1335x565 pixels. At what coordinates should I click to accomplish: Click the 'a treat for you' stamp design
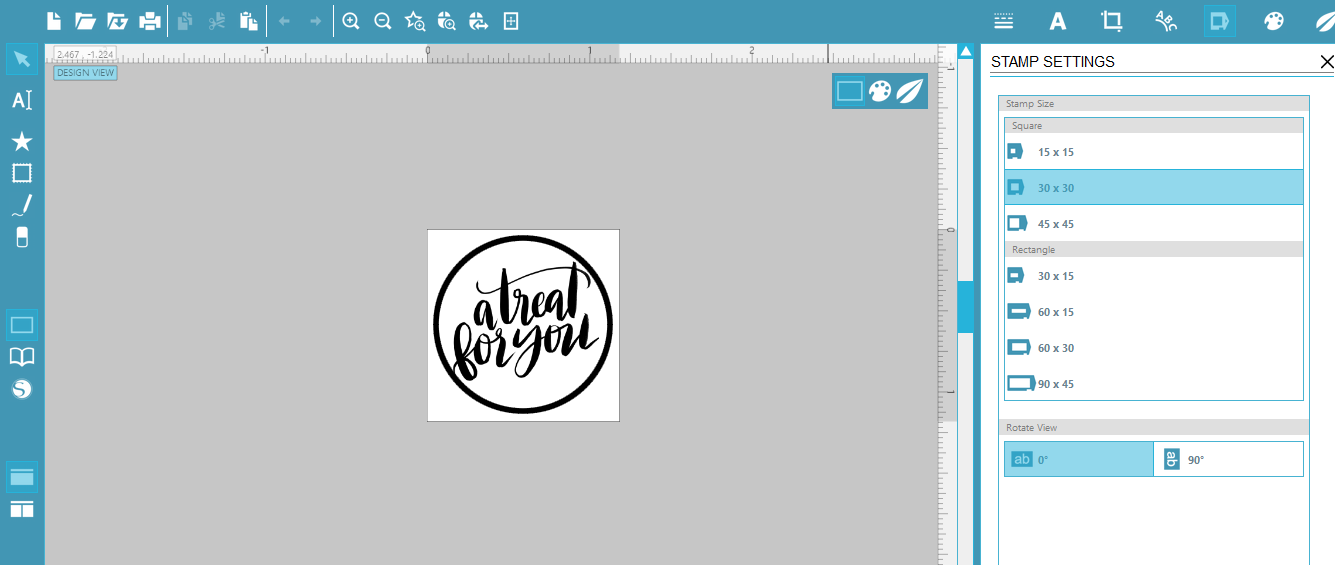click(x=523, y=325)
